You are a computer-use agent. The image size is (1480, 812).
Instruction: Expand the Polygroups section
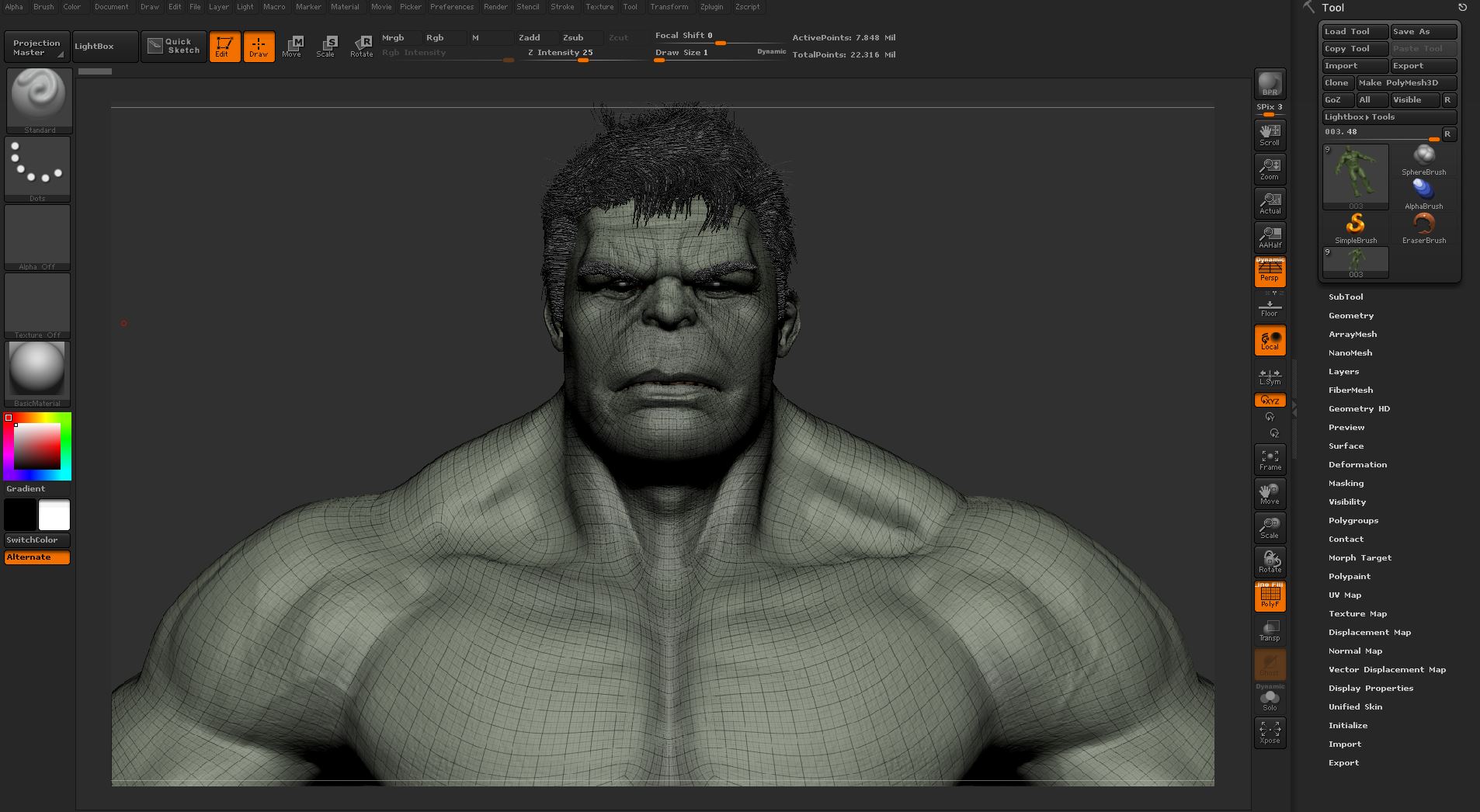[1353, 520]
